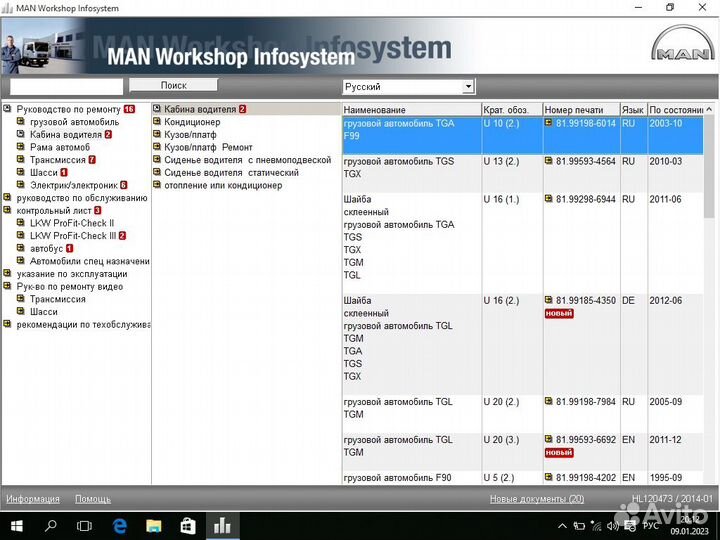This screenshot has height=540, width=720.
Task: Click icon beside Шасси under video repair
Action: pos(21,311)
